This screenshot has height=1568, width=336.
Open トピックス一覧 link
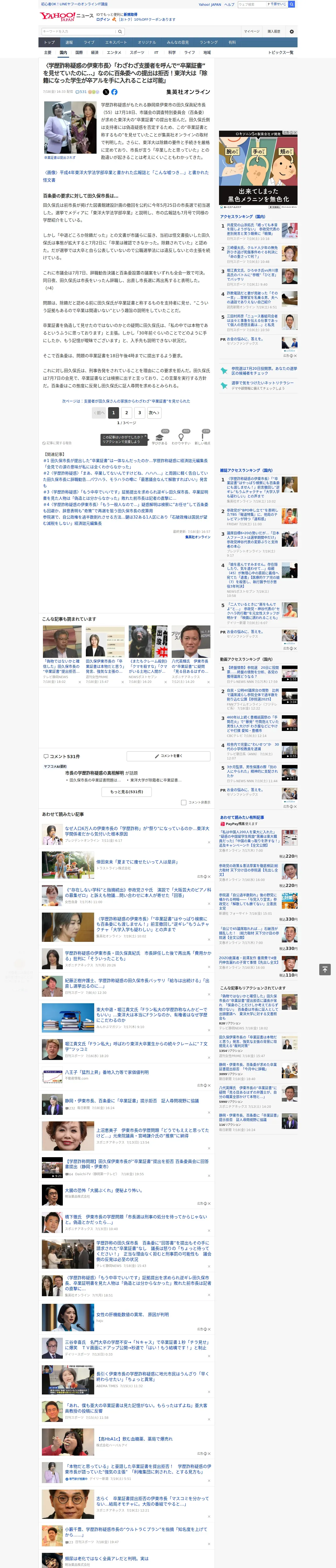(281, 52)
